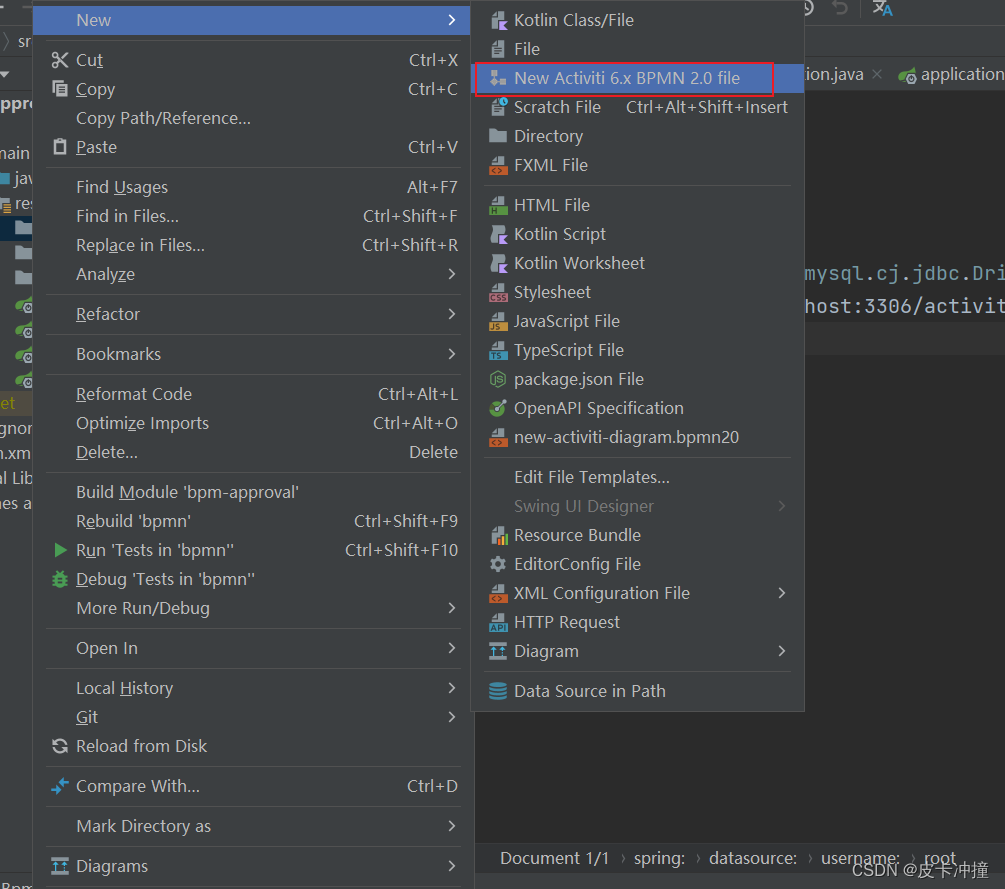Click the File template icon
Viewport: 1005px width, 889px height.
click(498, 49)
